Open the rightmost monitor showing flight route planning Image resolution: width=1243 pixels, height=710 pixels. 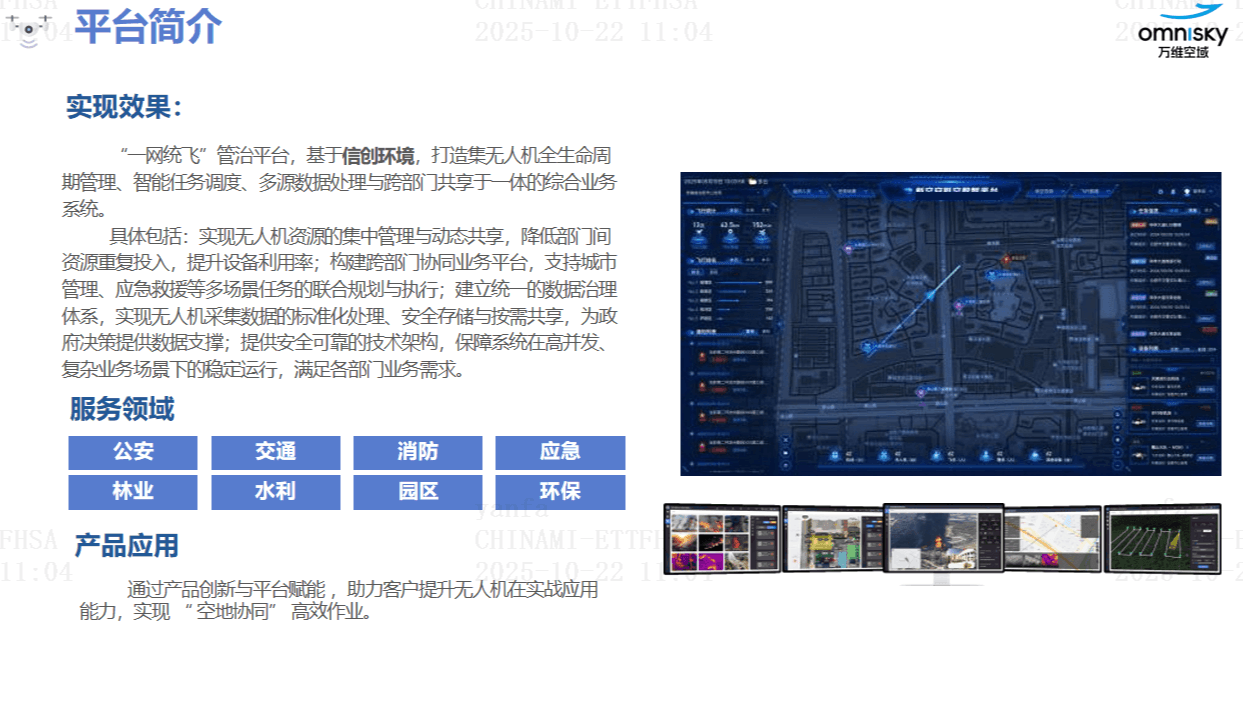point(1162,537)
